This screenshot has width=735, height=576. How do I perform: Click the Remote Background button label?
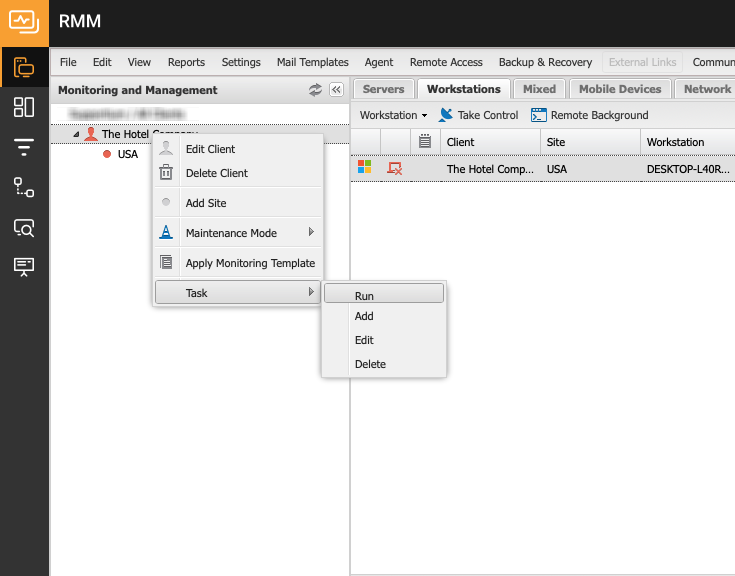[x=600, y=115]
